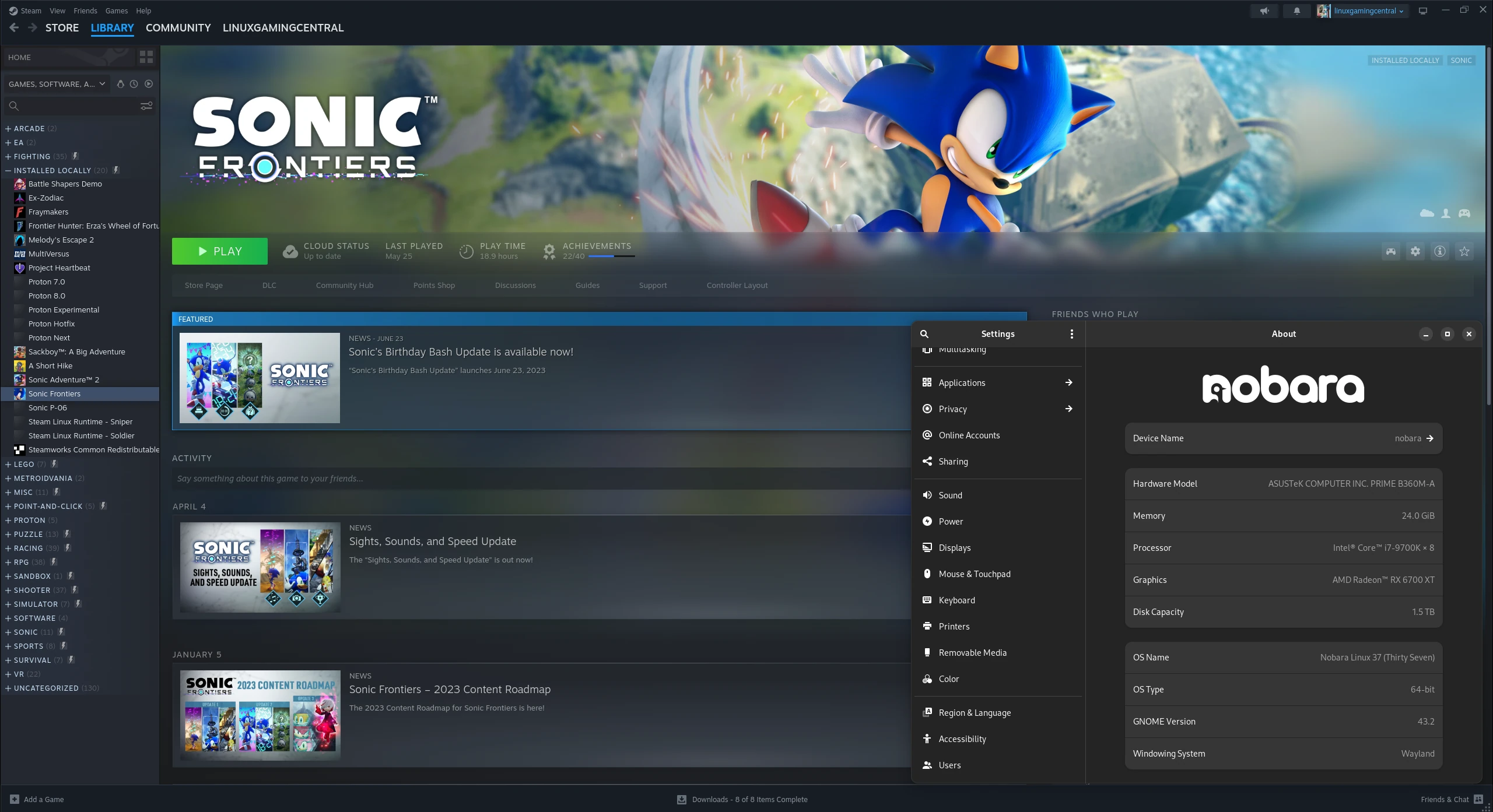Image resolution: width=1493 pixels, height=812 pixels.
Task: Click the SONIC tag on the banner
Action: click(1461, 60)
